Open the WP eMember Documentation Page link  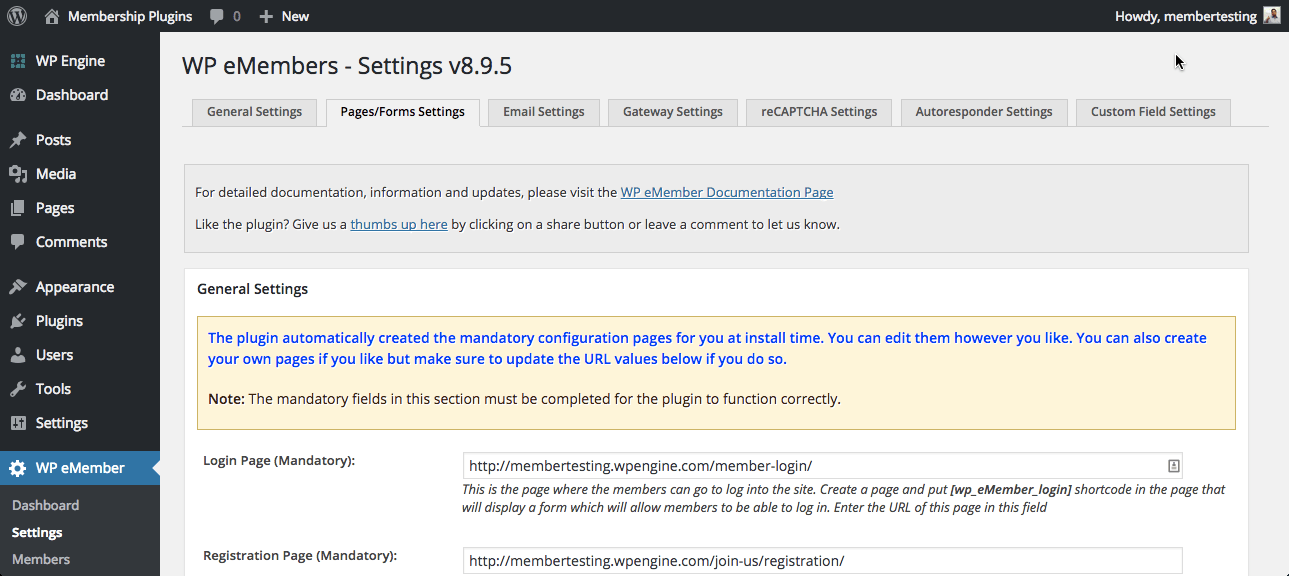[726, 192]
